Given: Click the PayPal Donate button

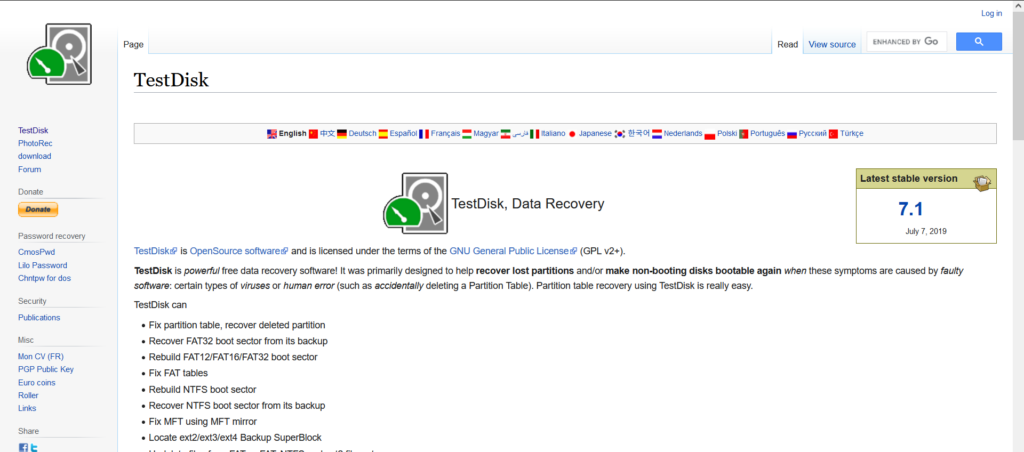Looking at the screenshot, I should tap(38, 210).
